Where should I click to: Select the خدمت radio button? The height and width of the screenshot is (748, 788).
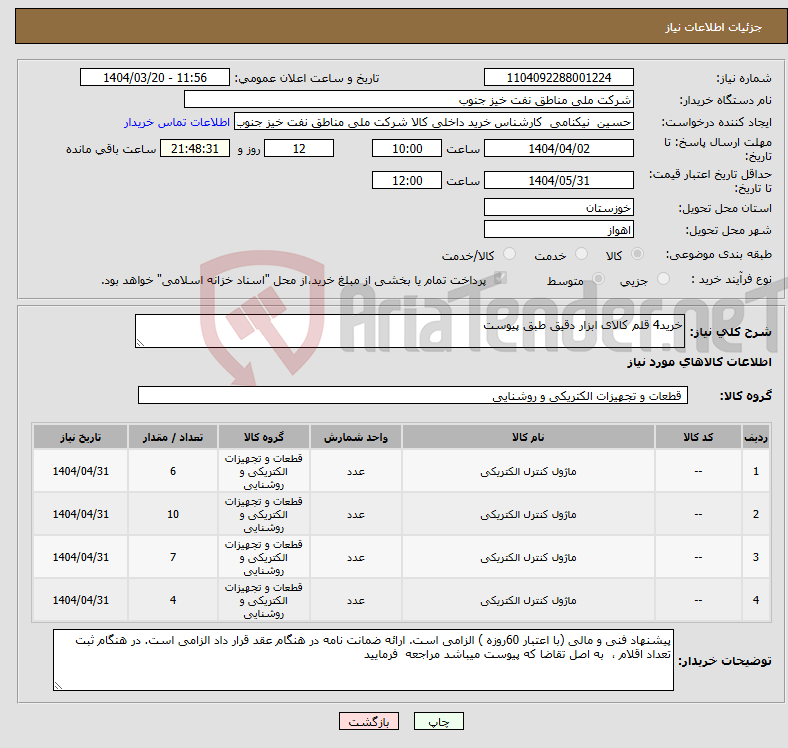pos(581,254)
